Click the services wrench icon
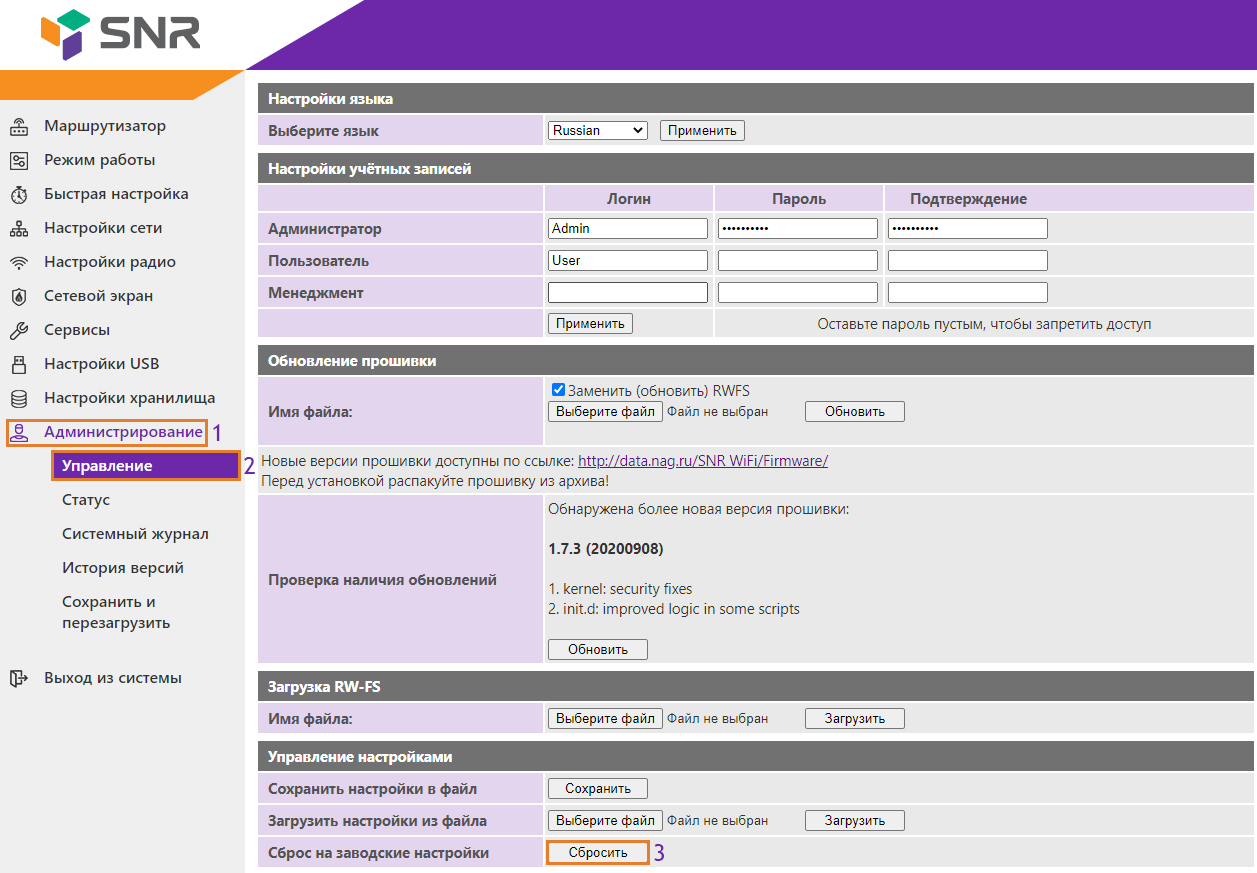 (18, 331)
